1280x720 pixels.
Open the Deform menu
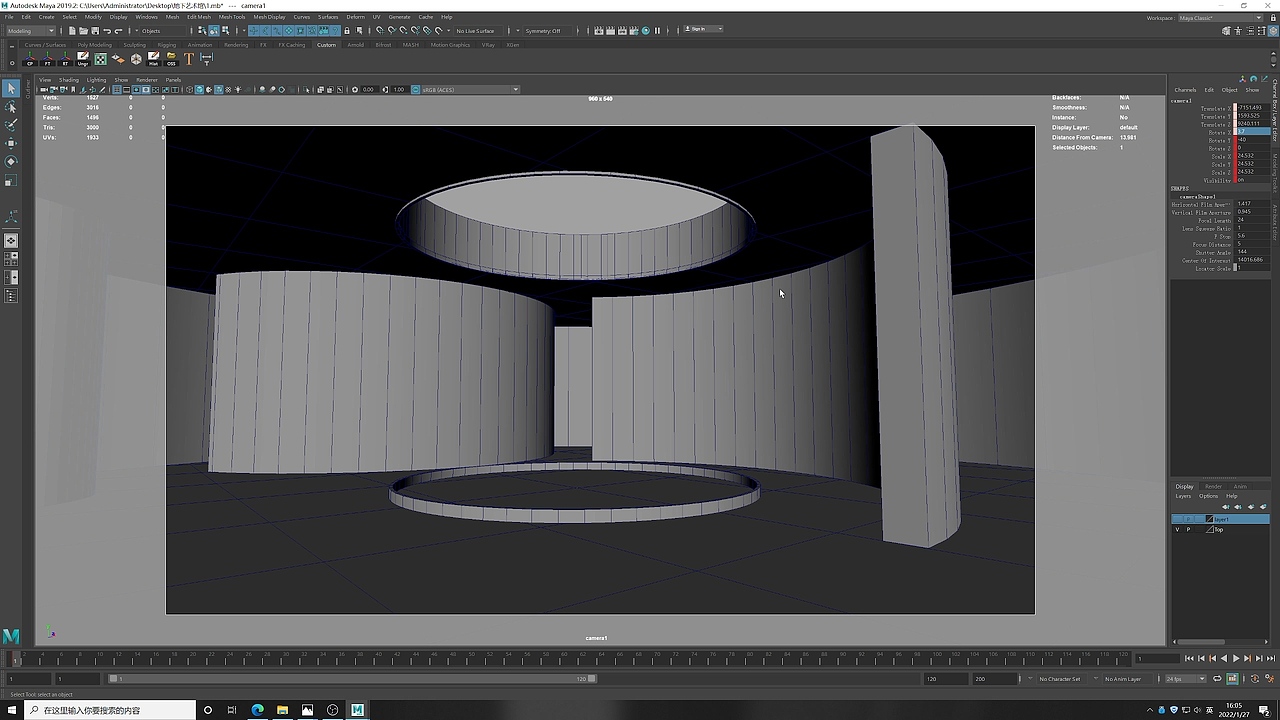click(355, 17)
